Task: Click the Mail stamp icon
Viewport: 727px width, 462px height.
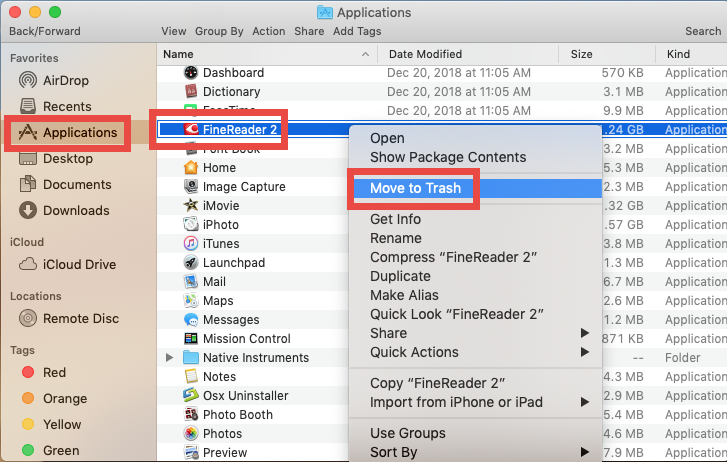Action: [x=191, y=282]
